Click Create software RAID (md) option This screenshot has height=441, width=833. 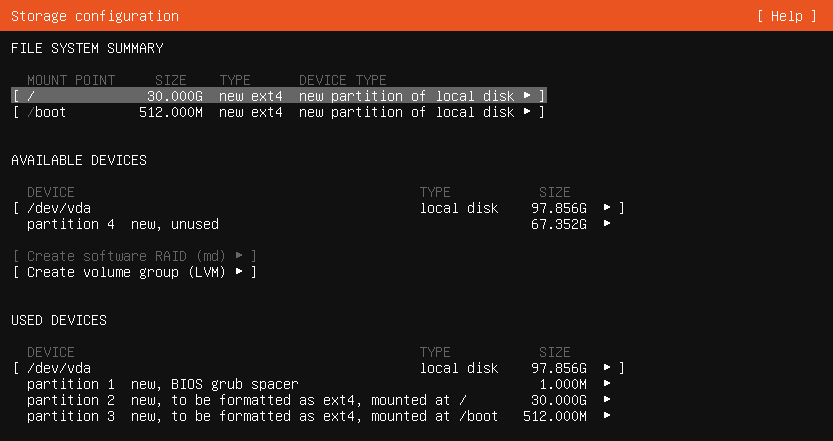click(135, 256)
